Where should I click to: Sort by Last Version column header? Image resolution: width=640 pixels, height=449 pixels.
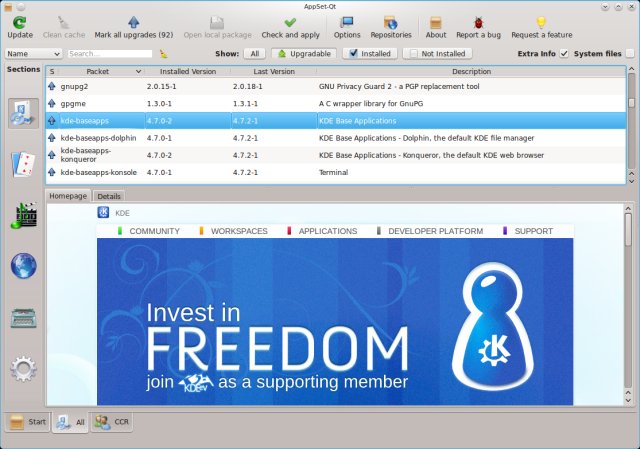click(x=274, y=71)
